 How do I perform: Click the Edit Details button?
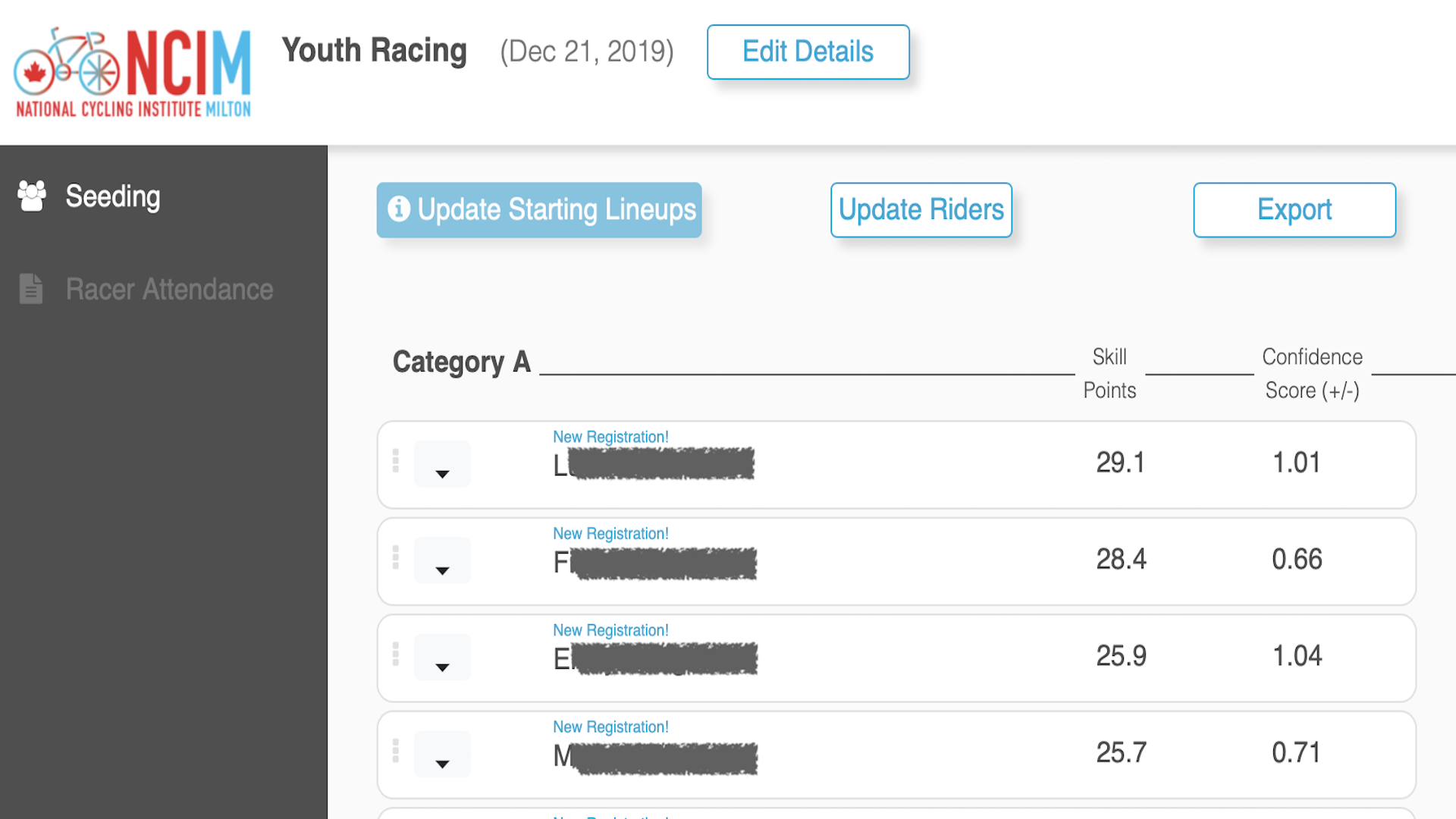pos(808,52)
